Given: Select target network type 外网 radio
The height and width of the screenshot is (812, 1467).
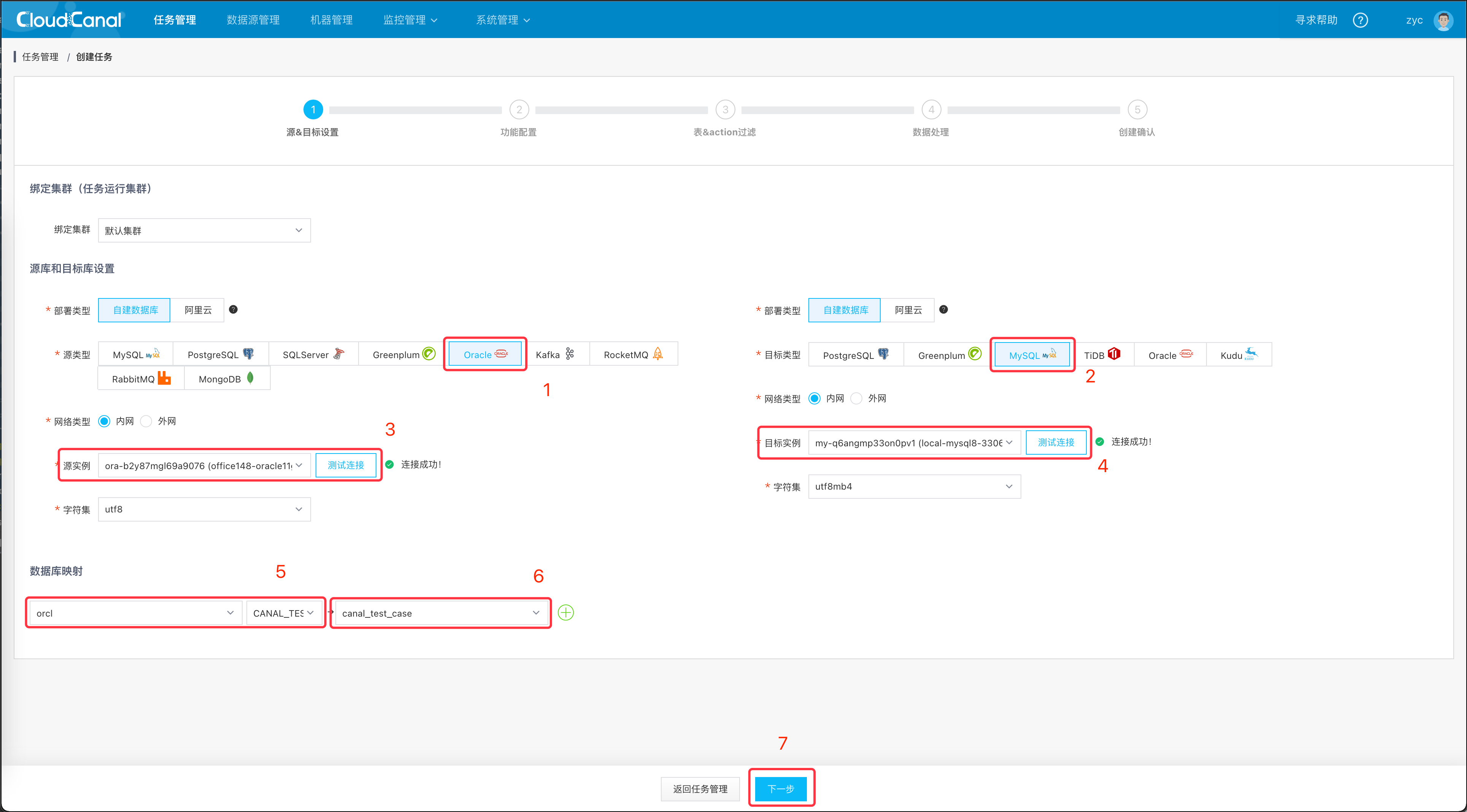Looking at the screenshot, I should (856, 399).
